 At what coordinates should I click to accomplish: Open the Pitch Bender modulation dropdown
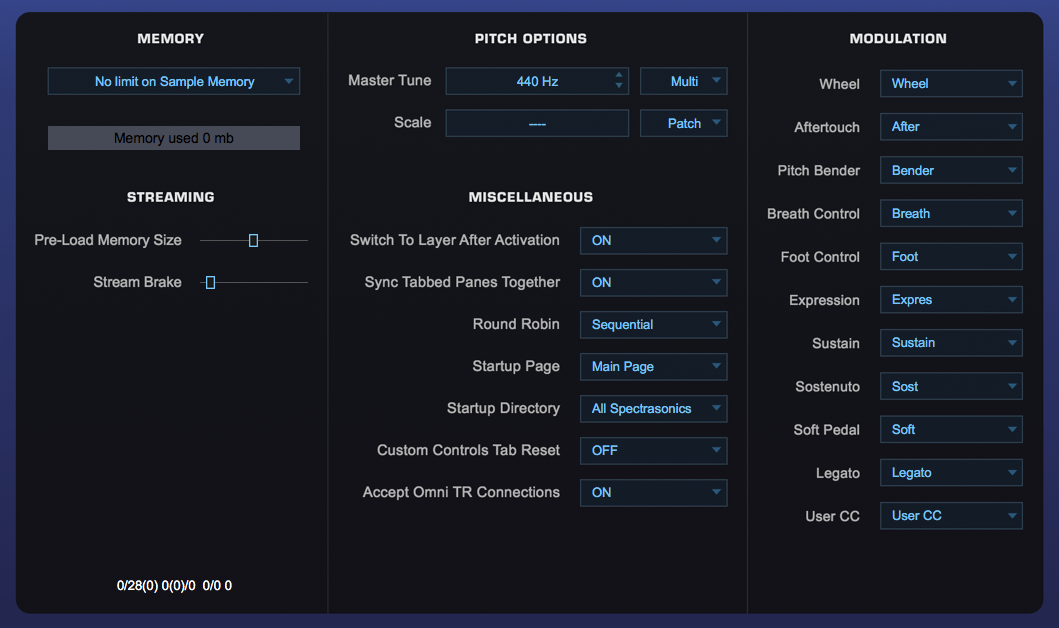click(x=951, y=170)
